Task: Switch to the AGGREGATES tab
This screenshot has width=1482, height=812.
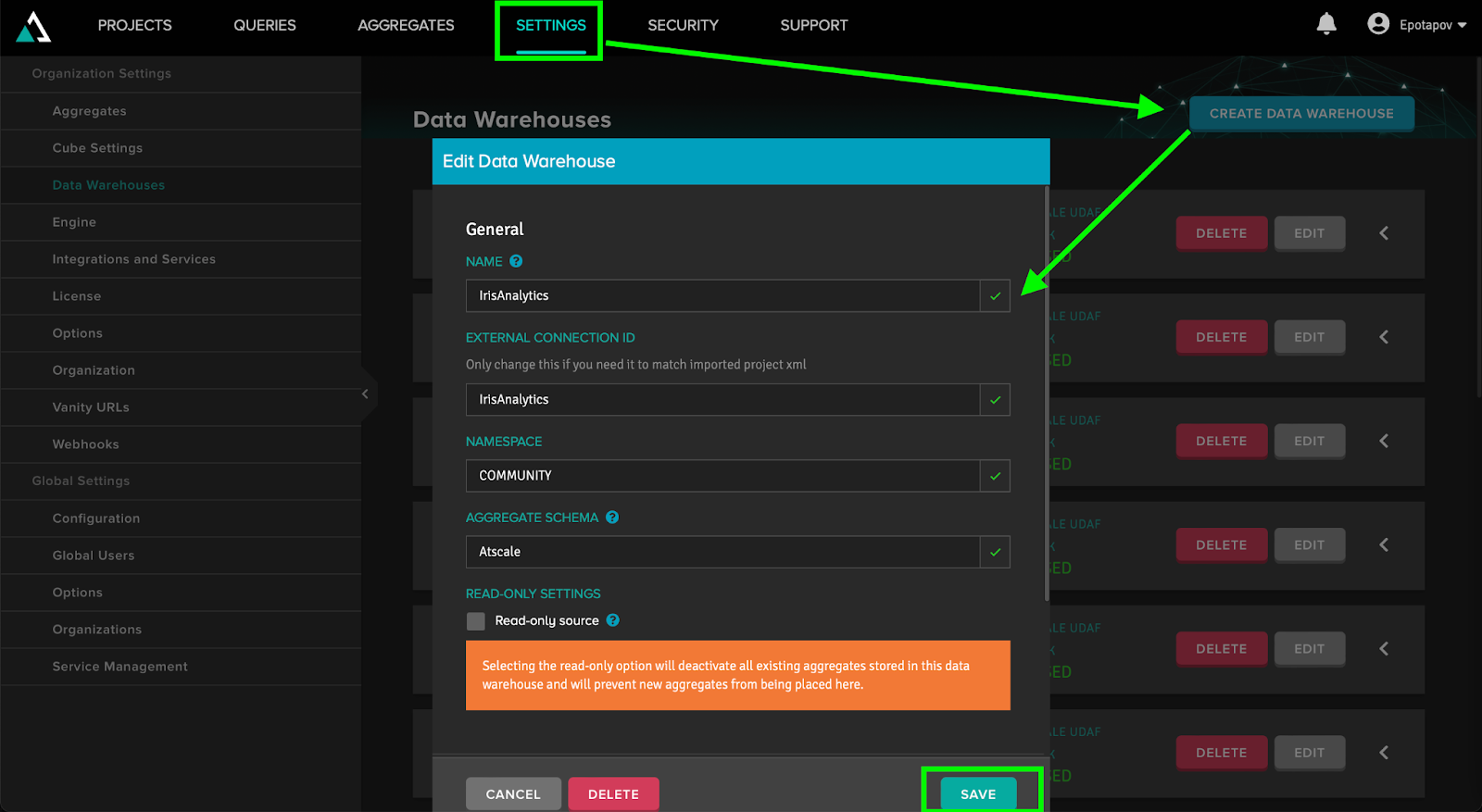Action: coord(406,26)
